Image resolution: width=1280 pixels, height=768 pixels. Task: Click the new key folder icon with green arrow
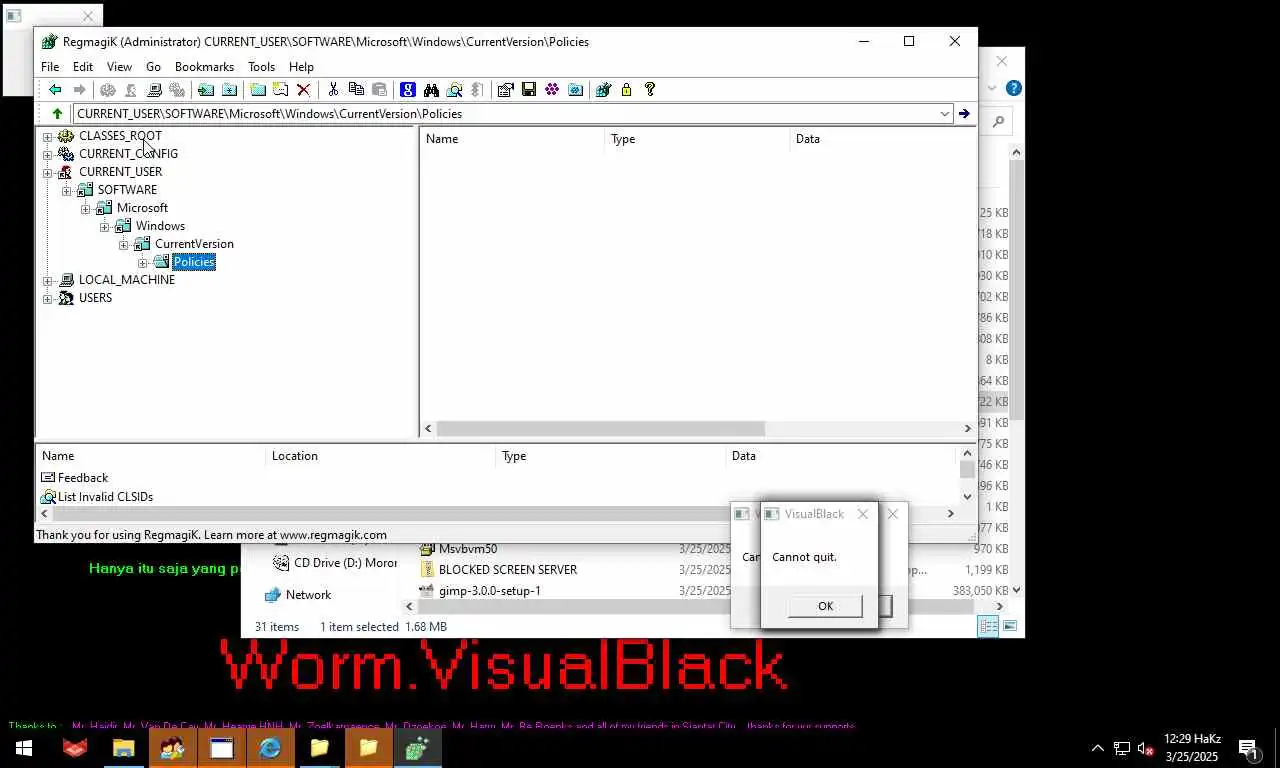(x=206, y=90)
